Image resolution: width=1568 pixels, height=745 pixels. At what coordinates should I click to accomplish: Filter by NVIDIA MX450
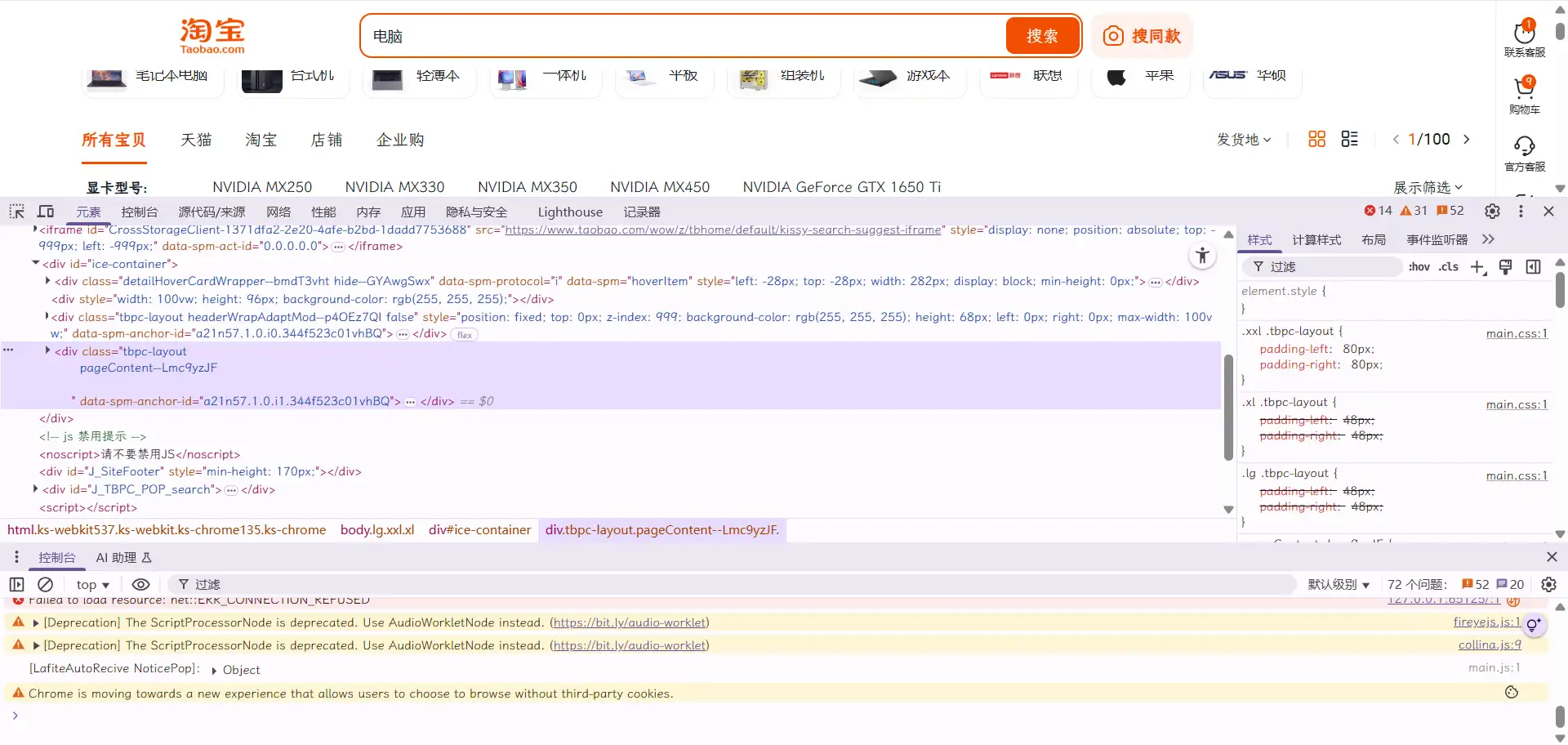[x=660, y=187]
